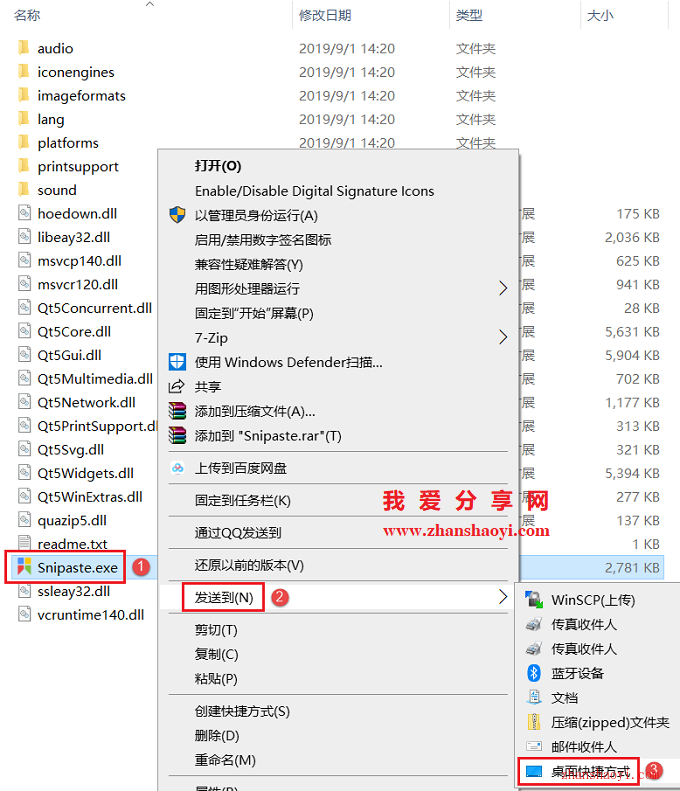Click the Bluetooth icon for 蓝牙设备
The image size is (680, 791).
534,672
